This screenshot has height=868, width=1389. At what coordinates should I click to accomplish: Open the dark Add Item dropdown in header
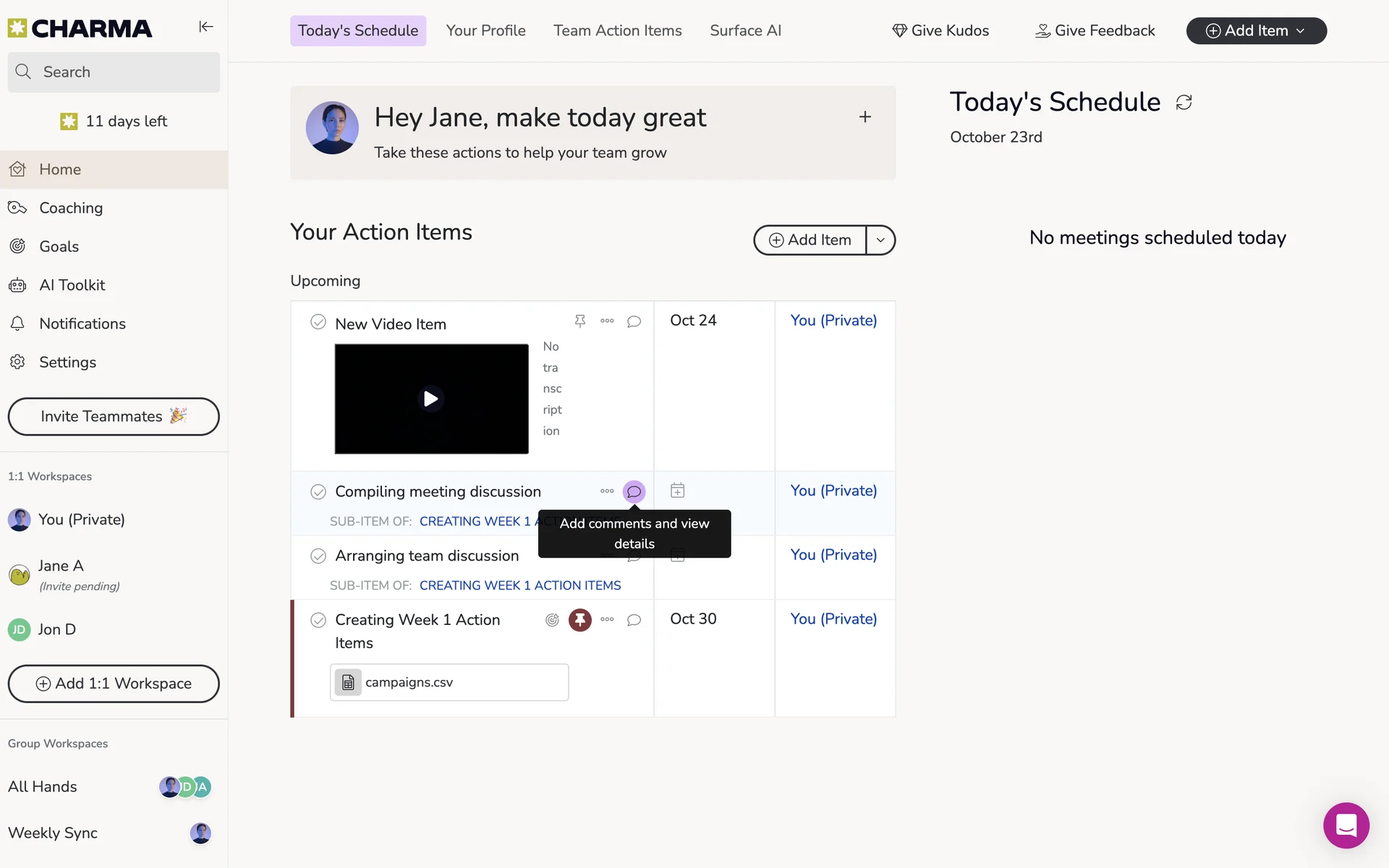pyautogui.click(x=1256, y=31)
